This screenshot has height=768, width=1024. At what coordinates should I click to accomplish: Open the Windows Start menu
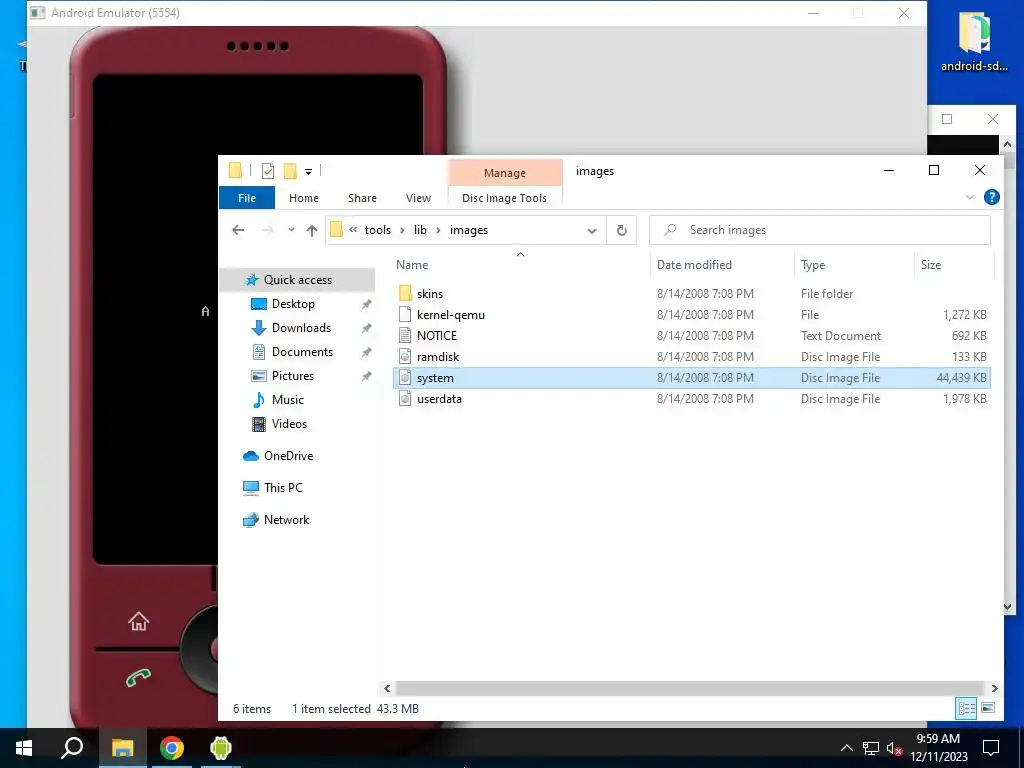[x=24, y=748]
